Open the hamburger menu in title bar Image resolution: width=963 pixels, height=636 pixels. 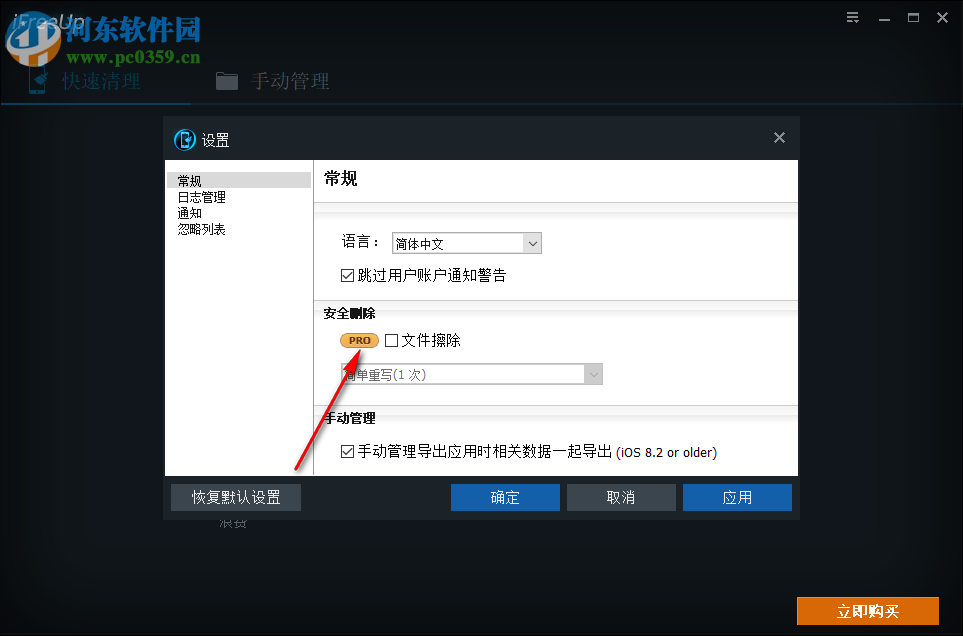[852, 17]
